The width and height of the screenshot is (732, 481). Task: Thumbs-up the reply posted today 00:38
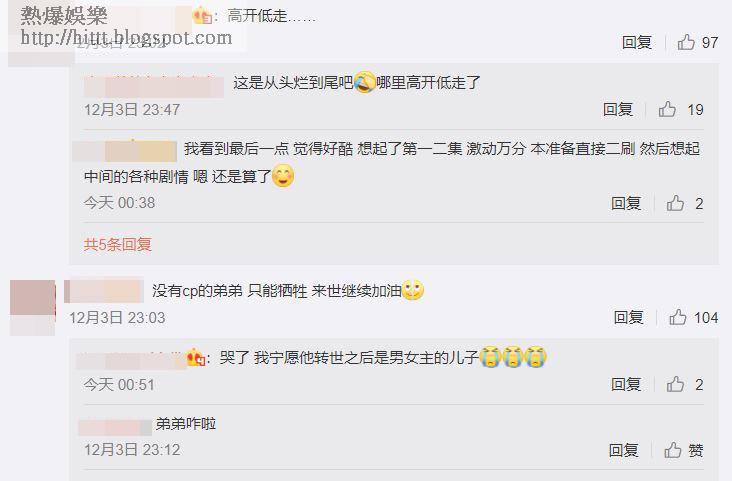(x=675, y=203)
